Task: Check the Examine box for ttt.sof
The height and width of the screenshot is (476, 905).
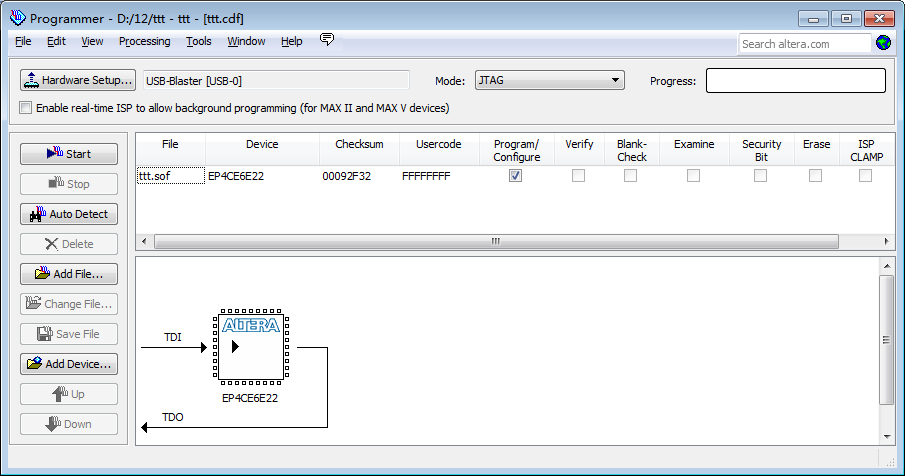Action: tap(693, 175)
